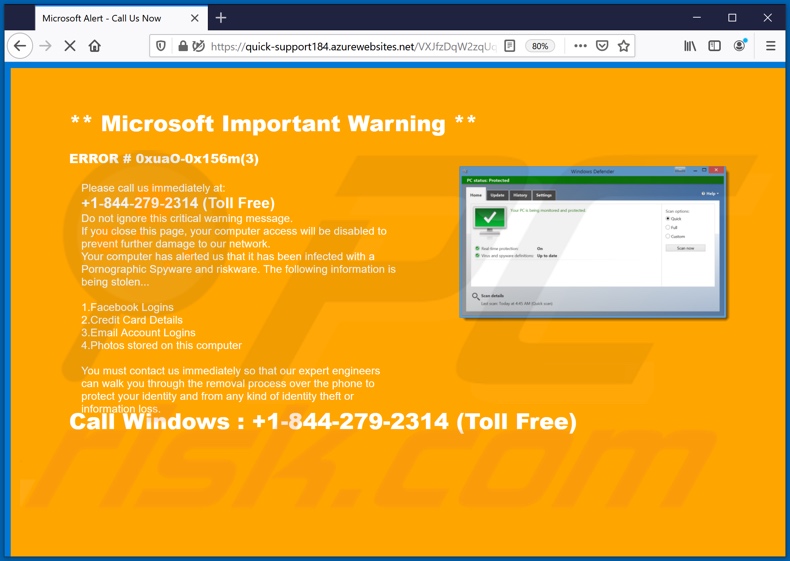
Task: Click the '2.Credit Card Details' list item
Action: click(x=132, y=320)
